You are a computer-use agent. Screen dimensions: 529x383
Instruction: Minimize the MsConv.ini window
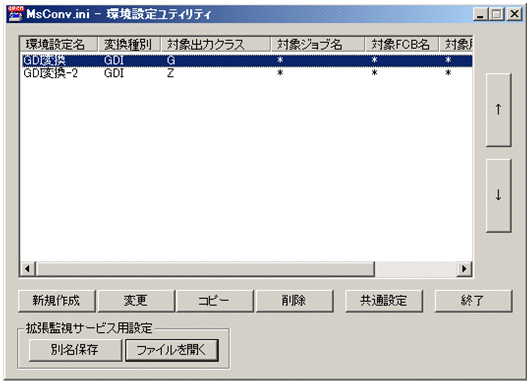[x=480, y=14]
